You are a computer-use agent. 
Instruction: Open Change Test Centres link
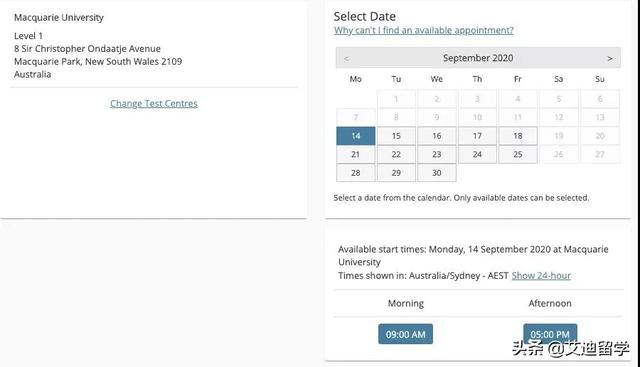pyautogui.click(x=153, y=104)
